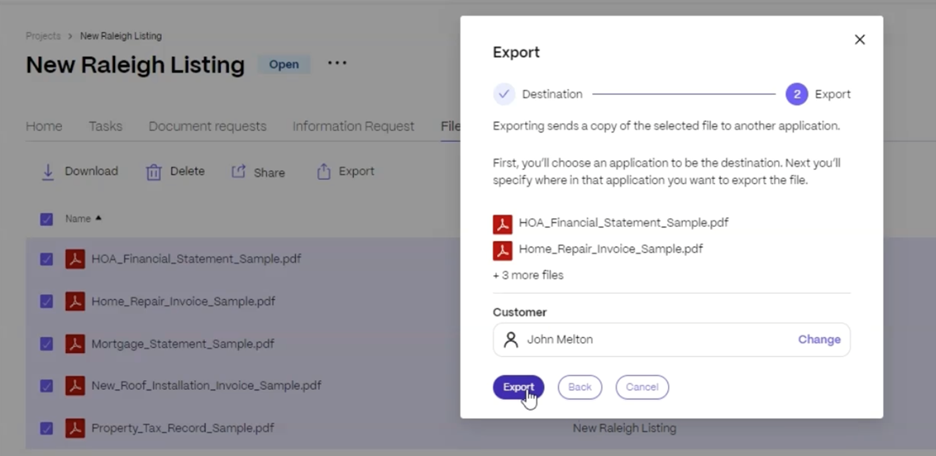The image size is (936, 456).
Task: Switch to the Home tab
Action: (44, 127)
